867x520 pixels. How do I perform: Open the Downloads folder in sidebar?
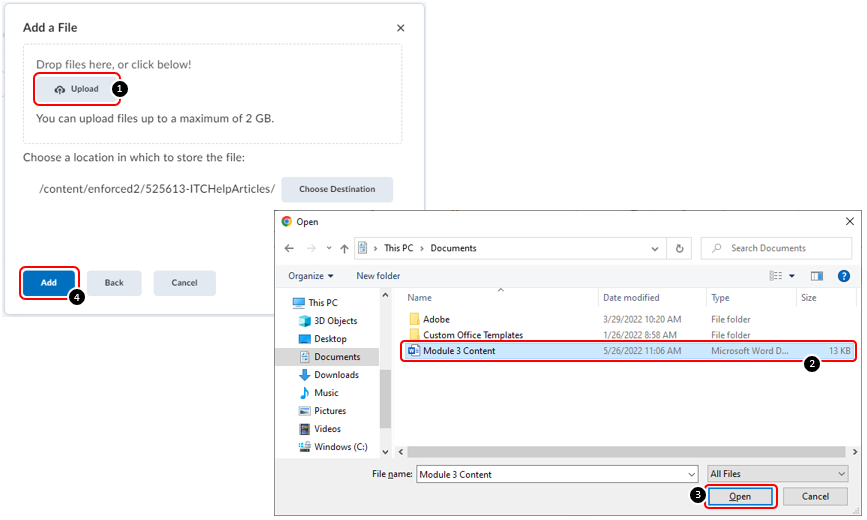point(336,375)
